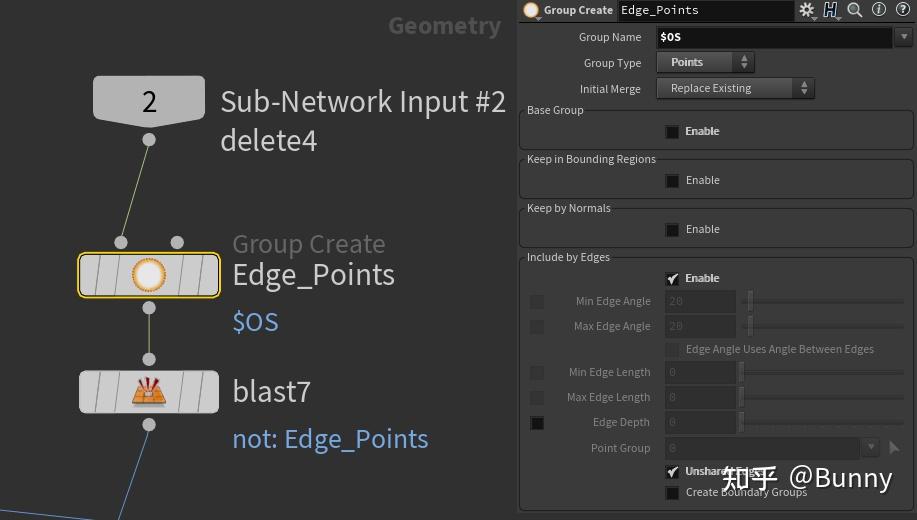Image resolution: width=917 pixels, height=520 pixels.
Task: Select the Edge_Points group node icon
Action: (149, 275)
